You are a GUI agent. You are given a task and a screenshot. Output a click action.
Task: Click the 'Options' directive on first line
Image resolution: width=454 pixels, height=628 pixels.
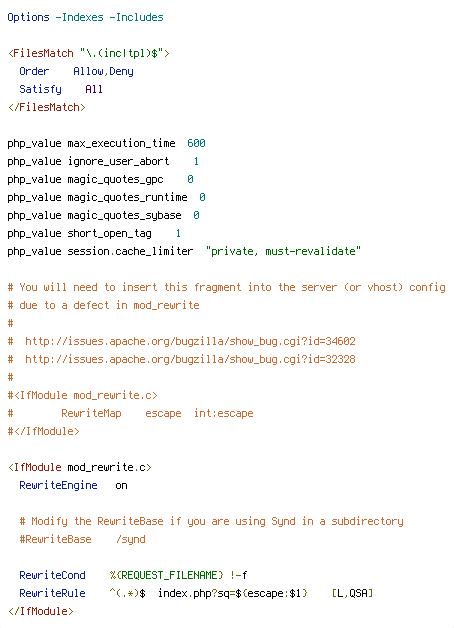(x=28, y=18)
